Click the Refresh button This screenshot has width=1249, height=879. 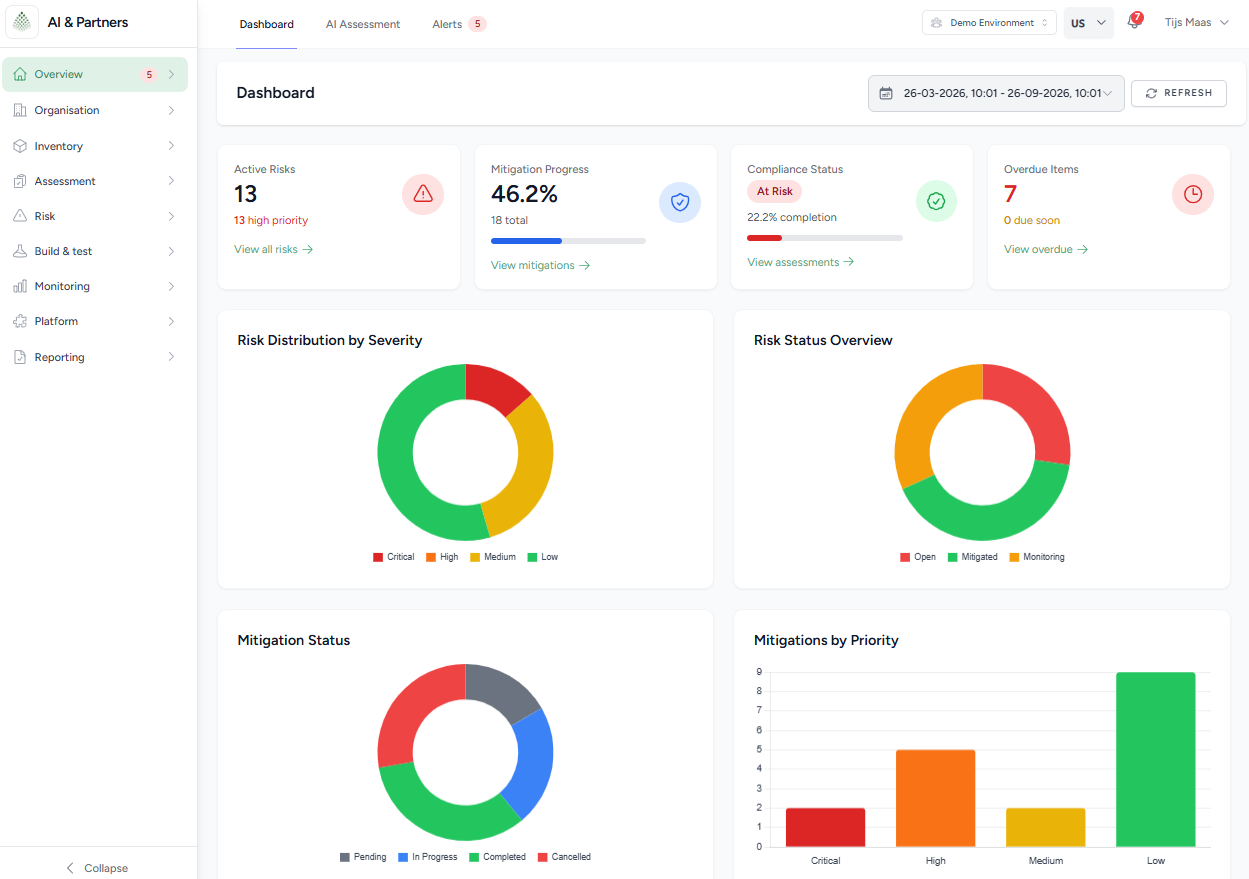click(x=1179, y=93)
